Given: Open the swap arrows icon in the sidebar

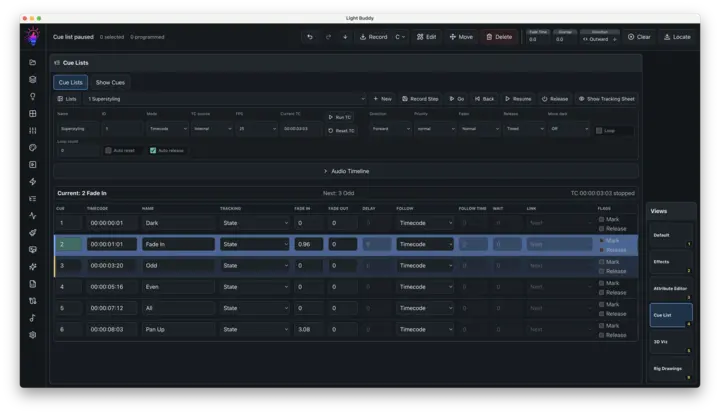Looking at the screenshot, I should (x=33, y=301).
